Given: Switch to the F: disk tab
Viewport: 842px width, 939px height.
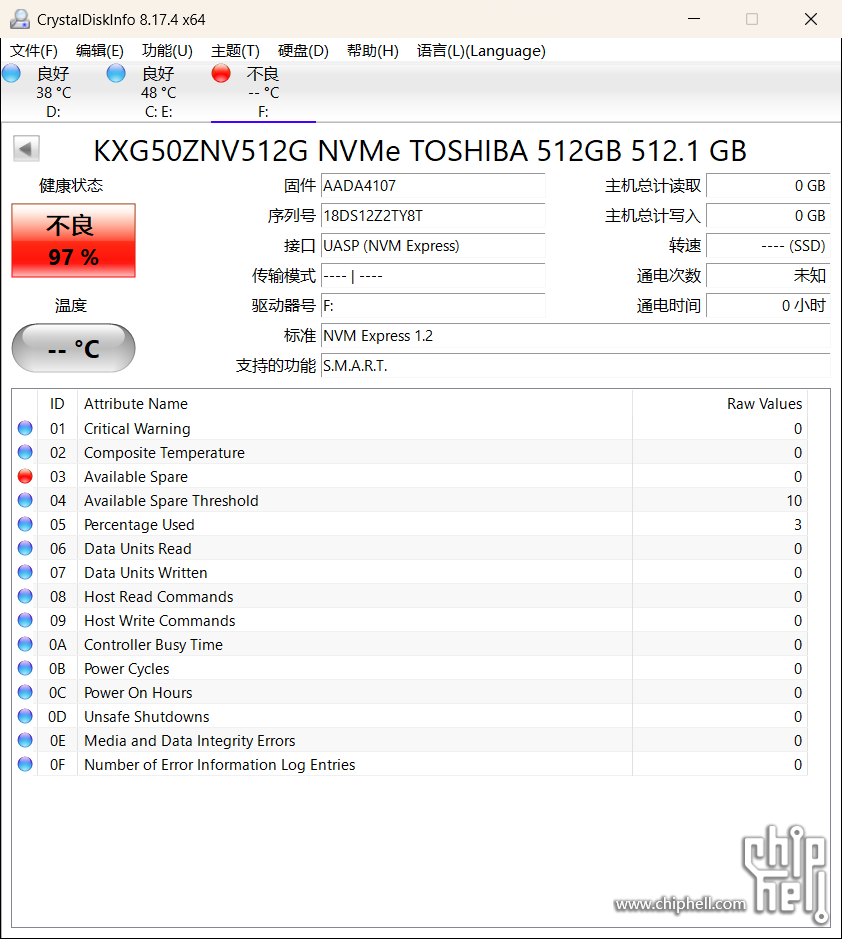Looking at the screenshot, I should point(263,92).
